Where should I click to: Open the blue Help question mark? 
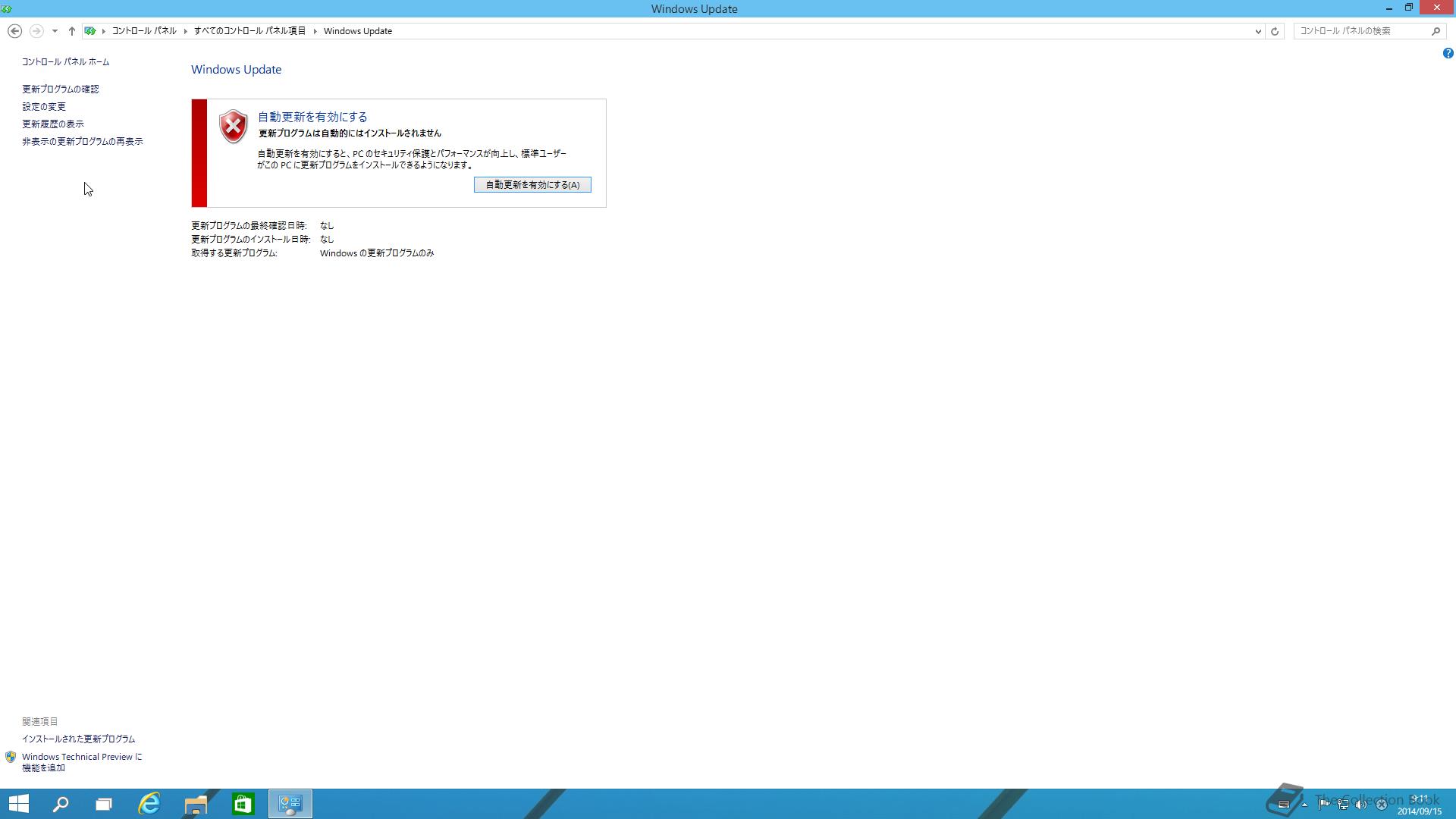point(1448,53)
